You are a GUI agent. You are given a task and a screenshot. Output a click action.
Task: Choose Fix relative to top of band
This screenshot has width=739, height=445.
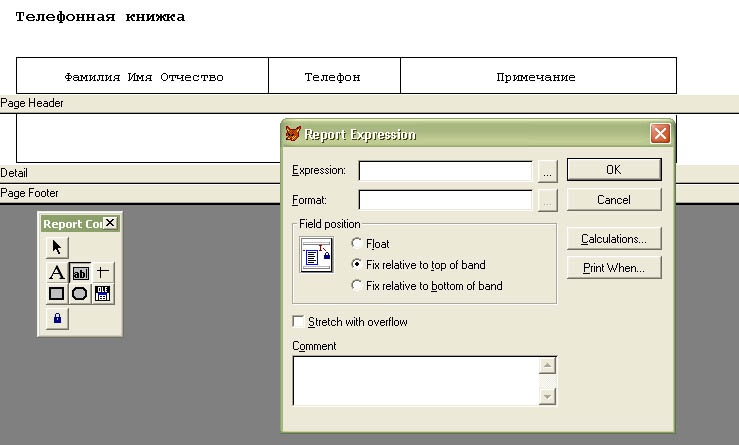pos(357,265)
